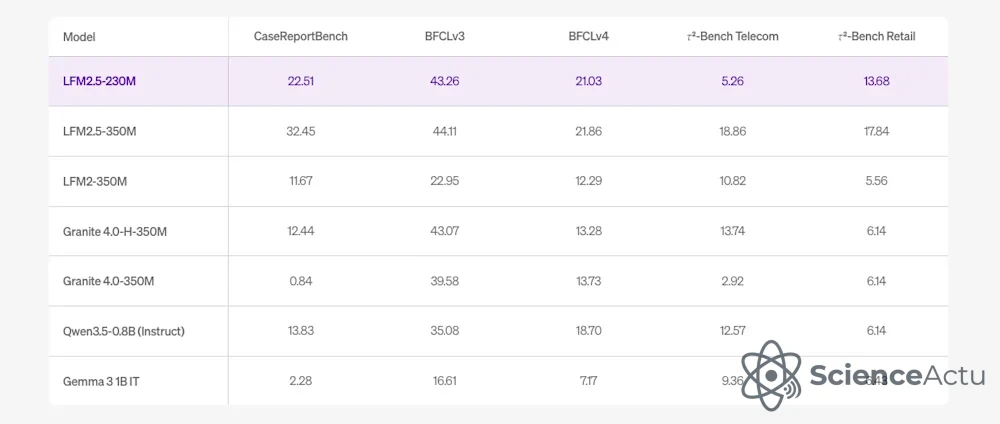Viewport: 1000px width, 424px height.
Task: Select the LFM2.5-230M model row label
Action: [x=99, y=81]
